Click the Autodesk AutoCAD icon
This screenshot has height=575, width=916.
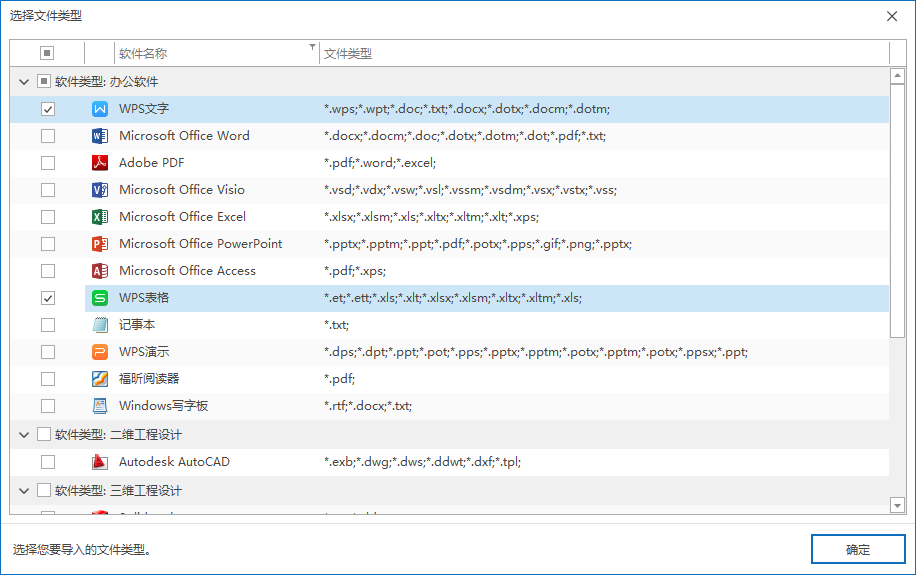pos(100,462)
